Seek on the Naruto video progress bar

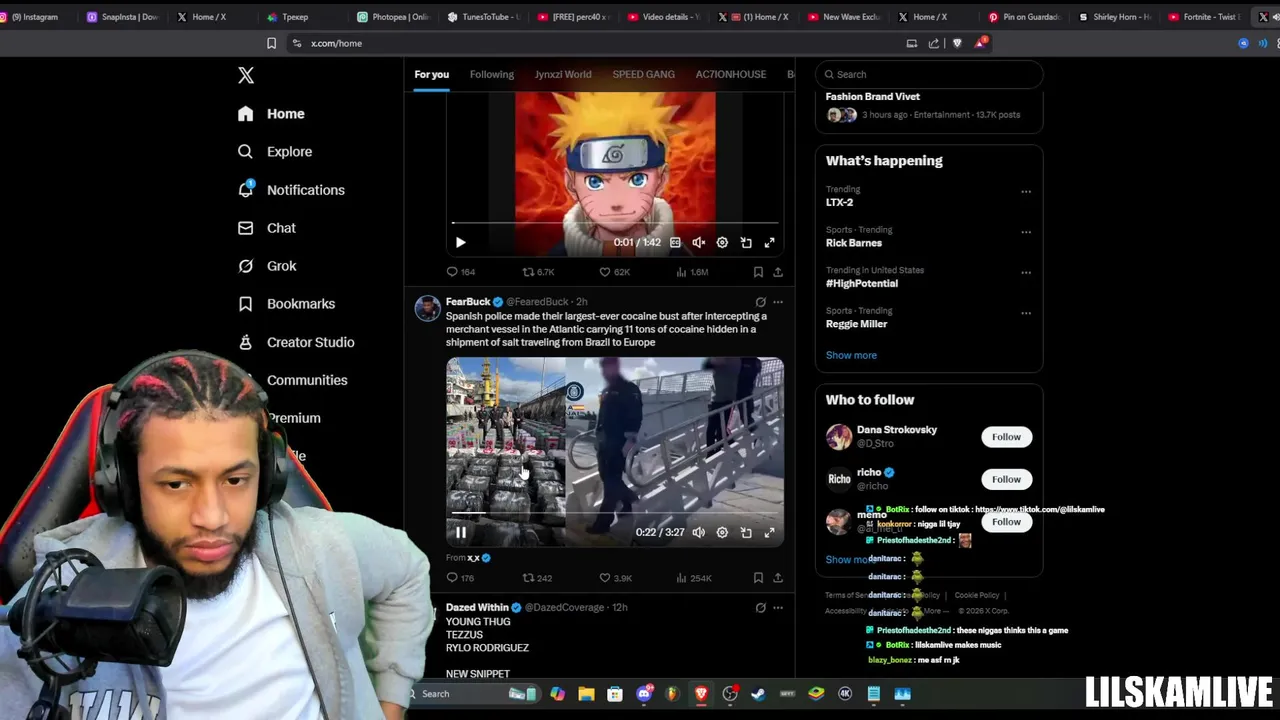click(x=615, y=223)
